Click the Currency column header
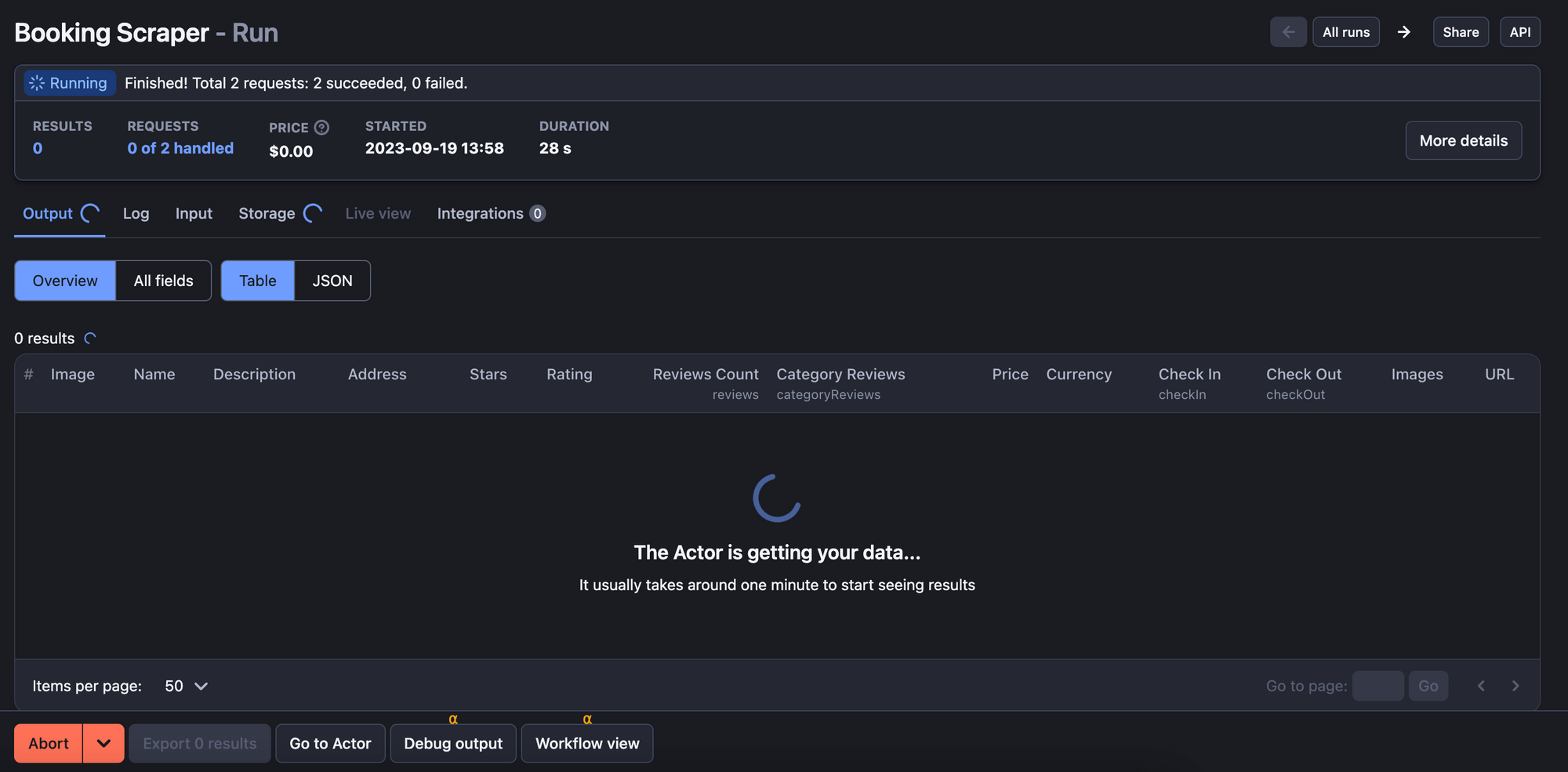The width and height of the screenshot is (1568, 772). coord(1079,375)
